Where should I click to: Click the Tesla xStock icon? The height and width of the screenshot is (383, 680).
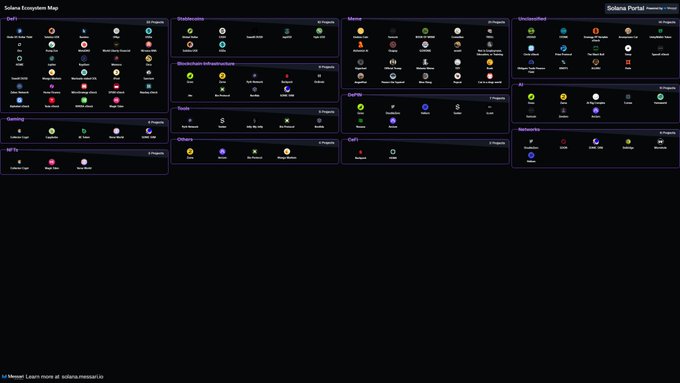coord(52,100)
